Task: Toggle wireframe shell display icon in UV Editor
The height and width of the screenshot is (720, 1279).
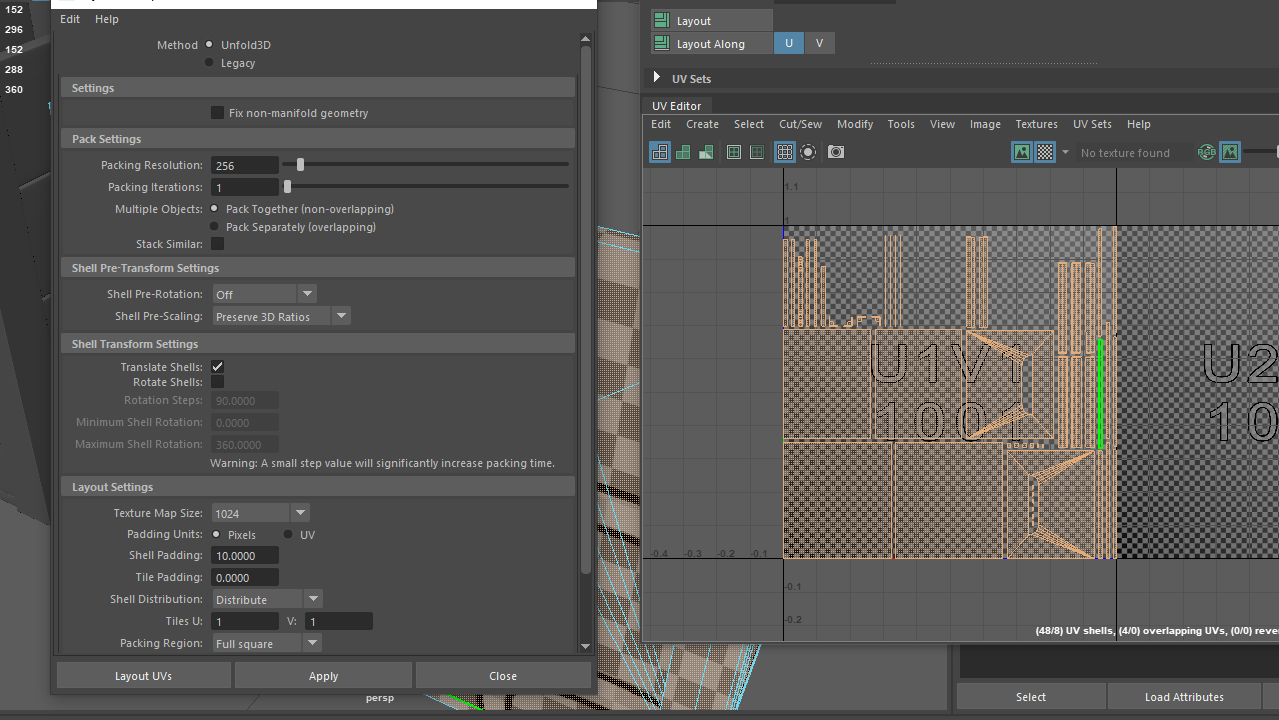Action: click(660, 152)
